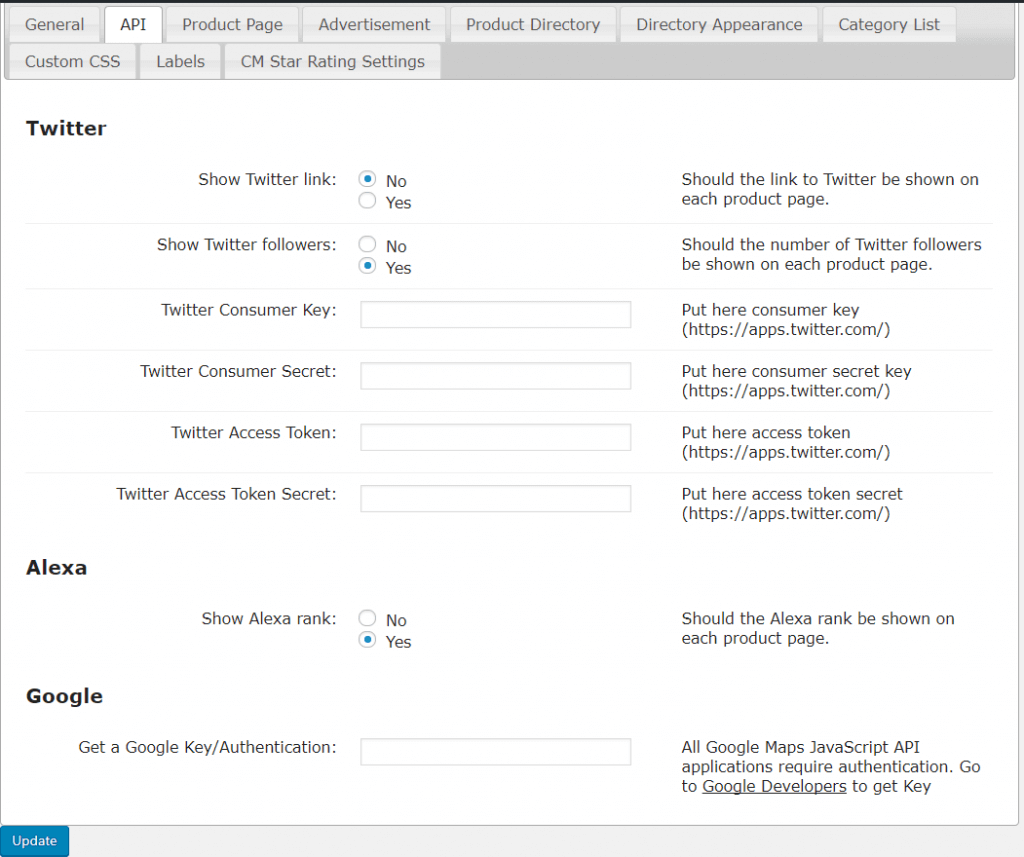Screen dimensions: 1024x857
Task: Click the Twitter Consumer Key field
Action: (x=495, y=314)
